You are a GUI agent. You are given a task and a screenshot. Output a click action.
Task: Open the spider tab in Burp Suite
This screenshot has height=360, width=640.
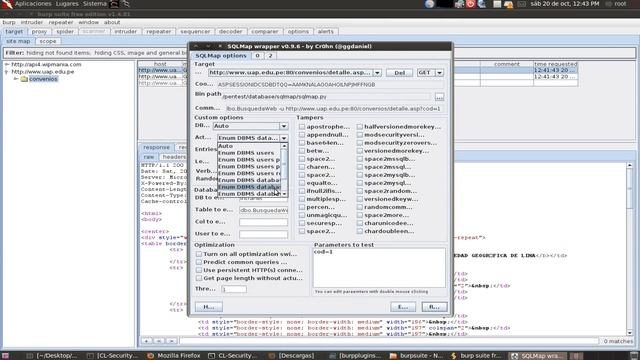(x=65, y=31)
